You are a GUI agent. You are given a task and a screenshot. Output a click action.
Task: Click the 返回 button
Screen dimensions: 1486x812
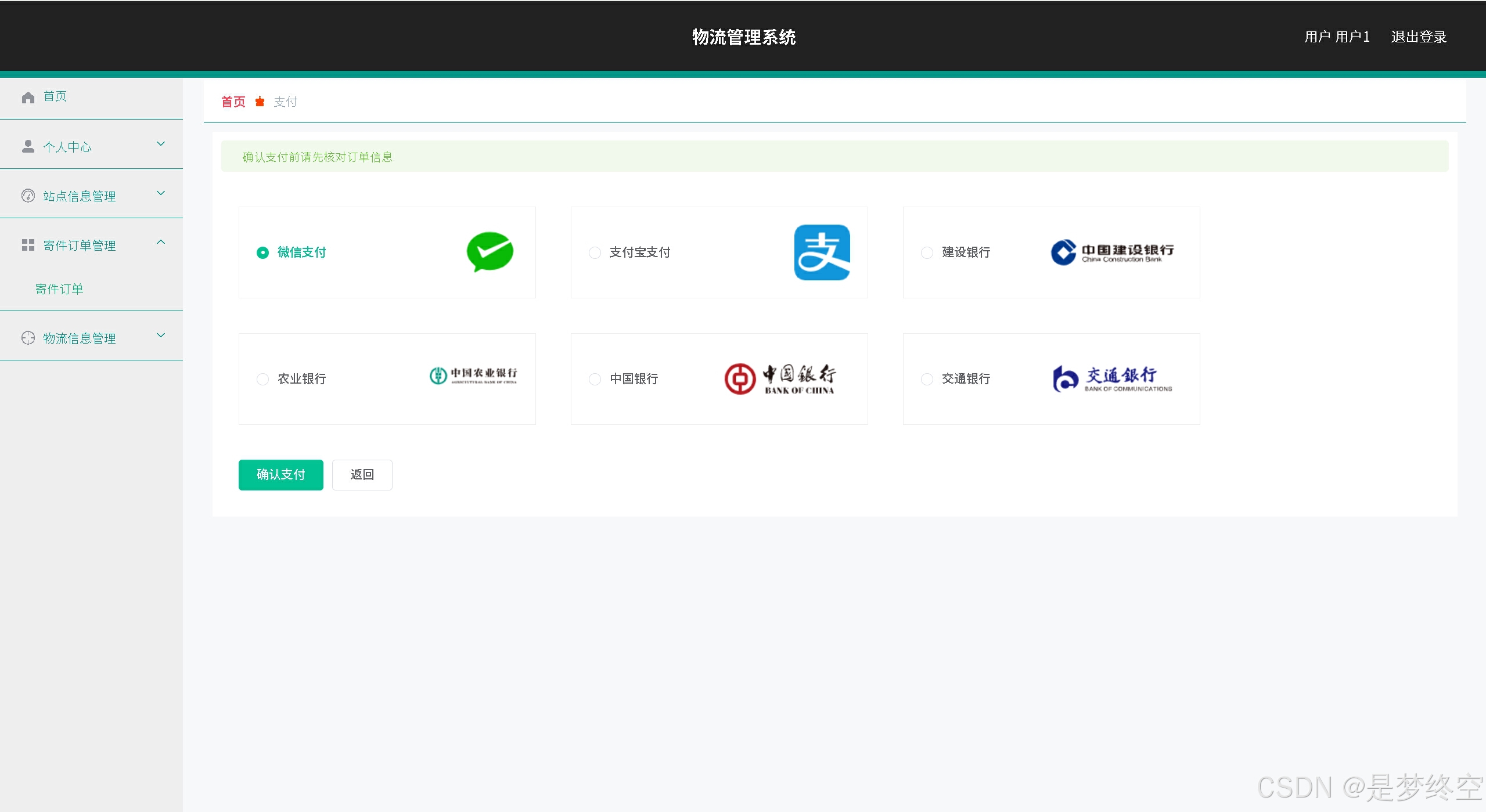click(x=362, y=475)
